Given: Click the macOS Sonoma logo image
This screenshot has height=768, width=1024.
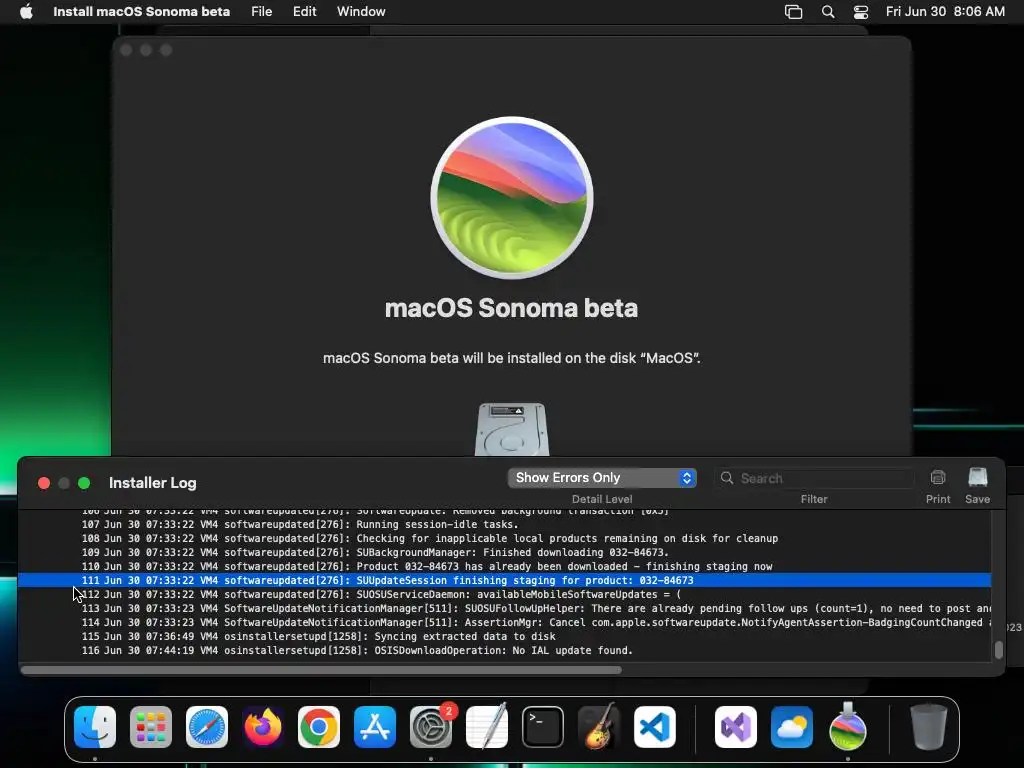Looking at the screenshot, I should (x=512, y=198).
